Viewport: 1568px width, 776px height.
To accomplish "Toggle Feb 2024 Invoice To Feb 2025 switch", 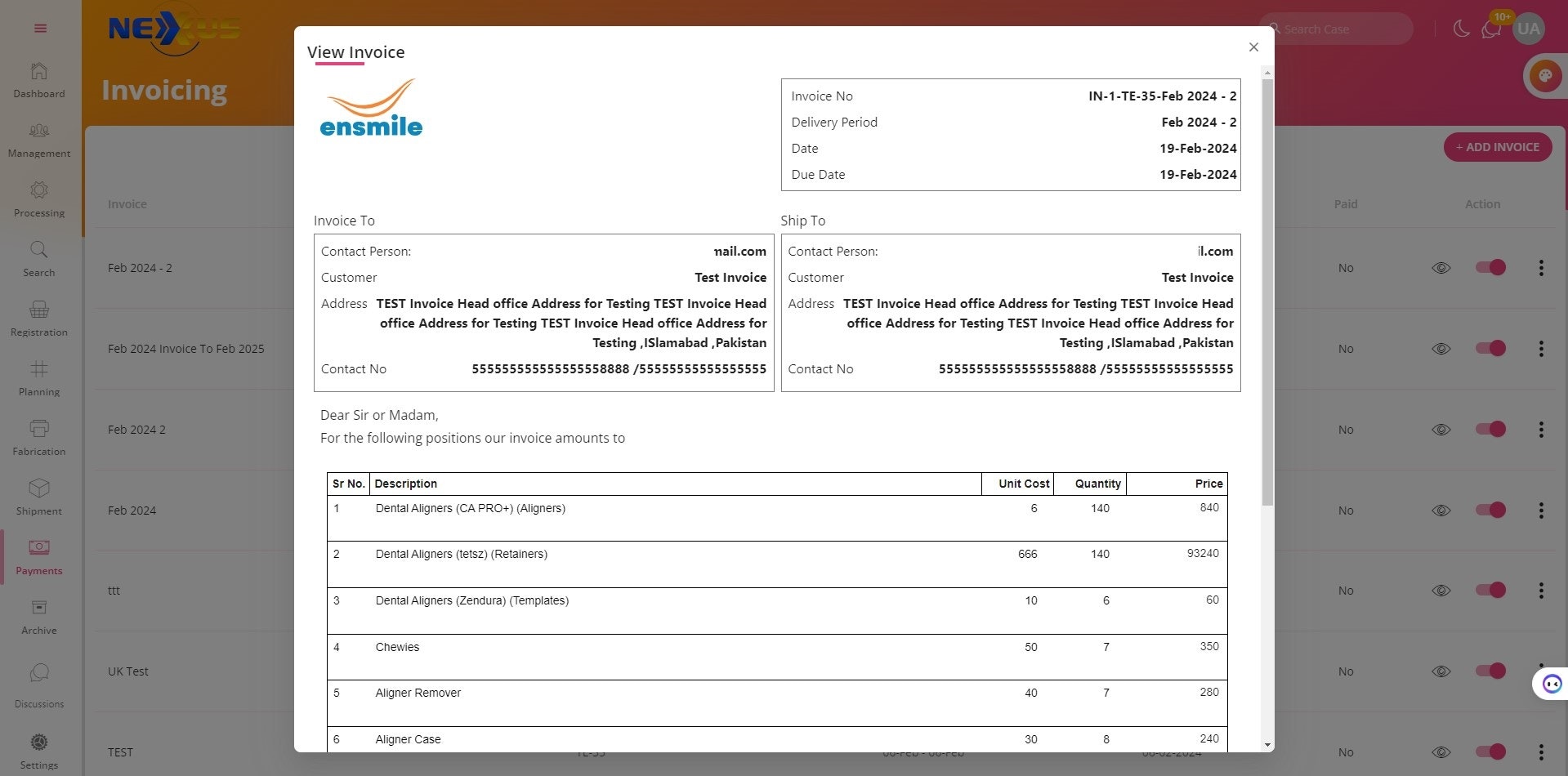I will coord(1490,348).
